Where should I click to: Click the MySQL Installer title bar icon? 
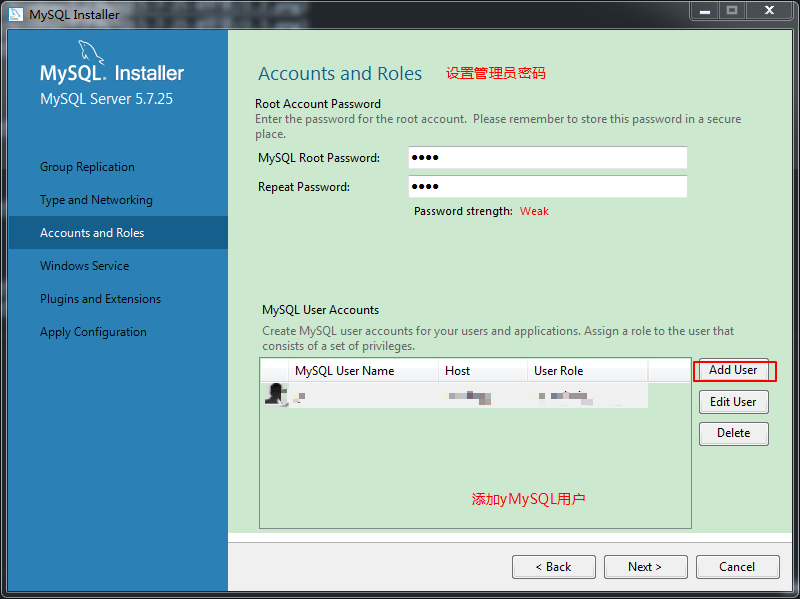coord(14,14)
